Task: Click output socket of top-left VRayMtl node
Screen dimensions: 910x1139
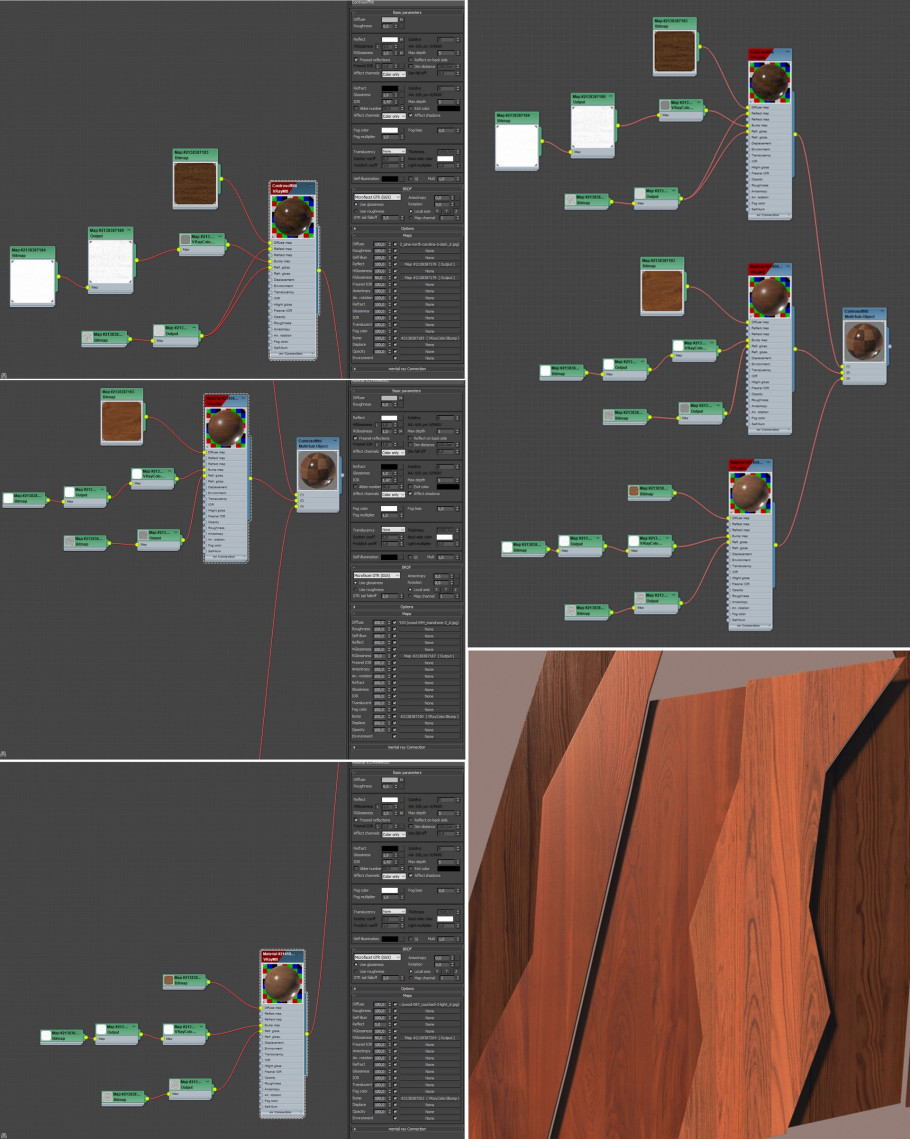Action: coord(320,270)
